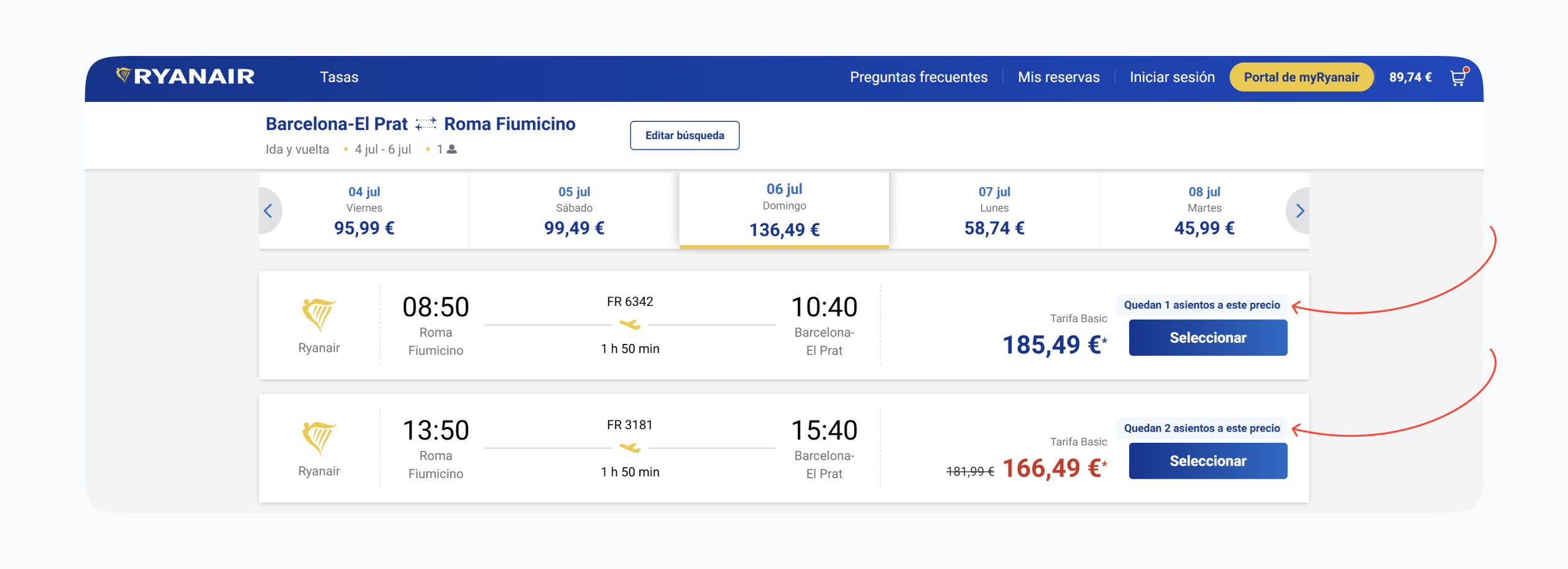
Task: Click the passenger icon next to 1
Action: click(452, 149)
